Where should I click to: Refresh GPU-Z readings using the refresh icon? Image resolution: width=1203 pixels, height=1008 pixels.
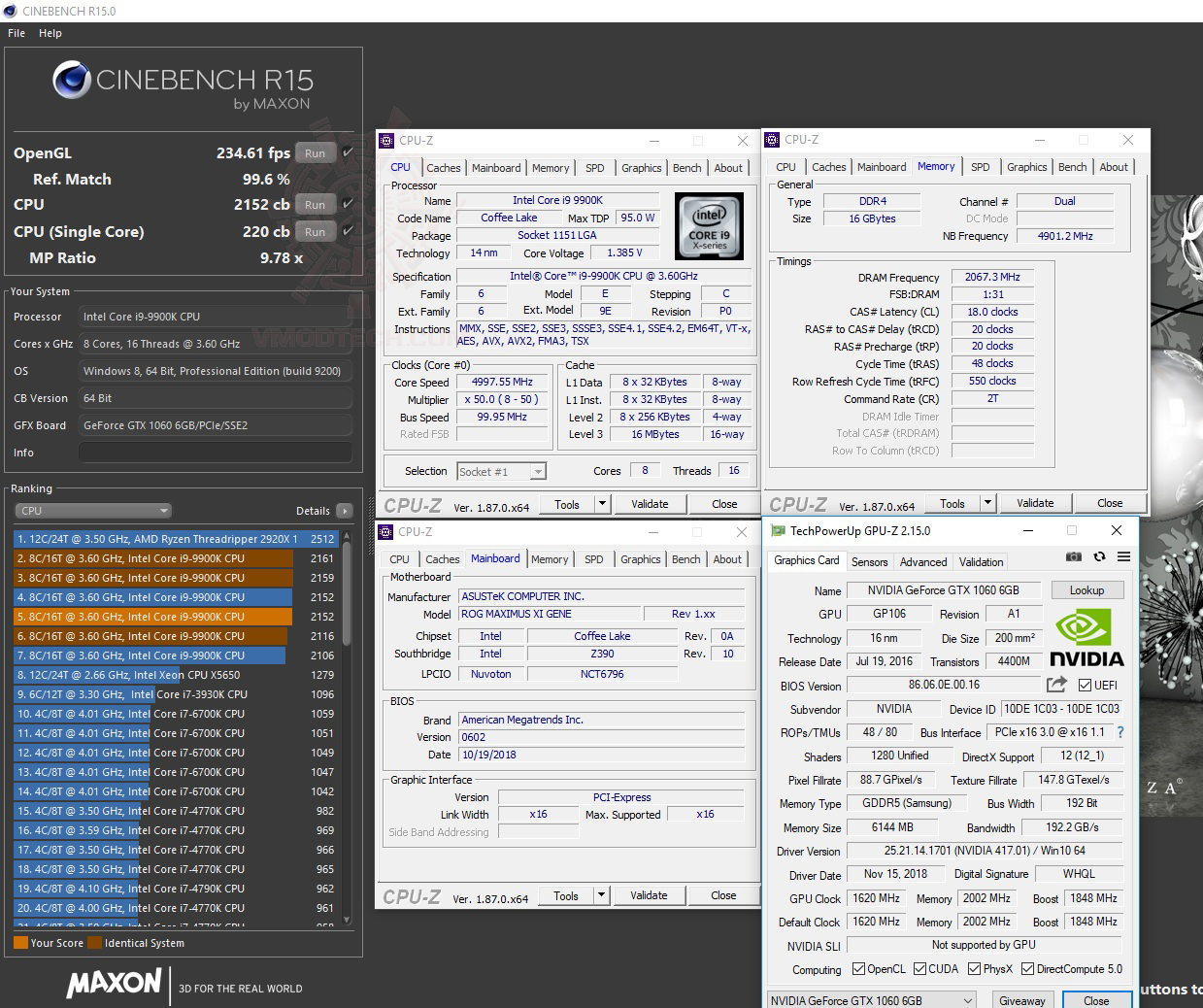pyautogui.click(x=1099, y=556)
